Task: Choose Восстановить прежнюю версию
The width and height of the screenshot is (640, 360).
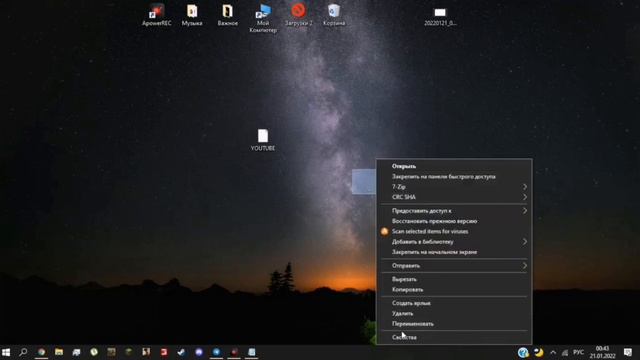Action: tap(454, 221)
